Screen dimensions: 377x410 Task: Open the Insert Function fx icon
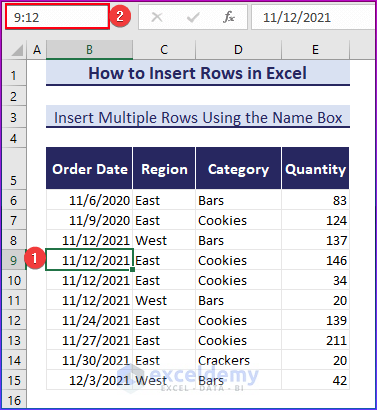pos(229,17)
